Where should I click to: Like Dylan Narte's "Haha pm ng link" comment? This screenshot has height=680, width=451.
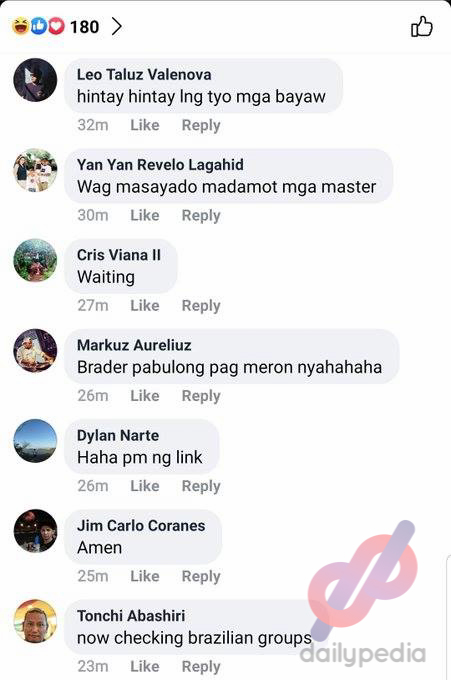pos(145,486)
